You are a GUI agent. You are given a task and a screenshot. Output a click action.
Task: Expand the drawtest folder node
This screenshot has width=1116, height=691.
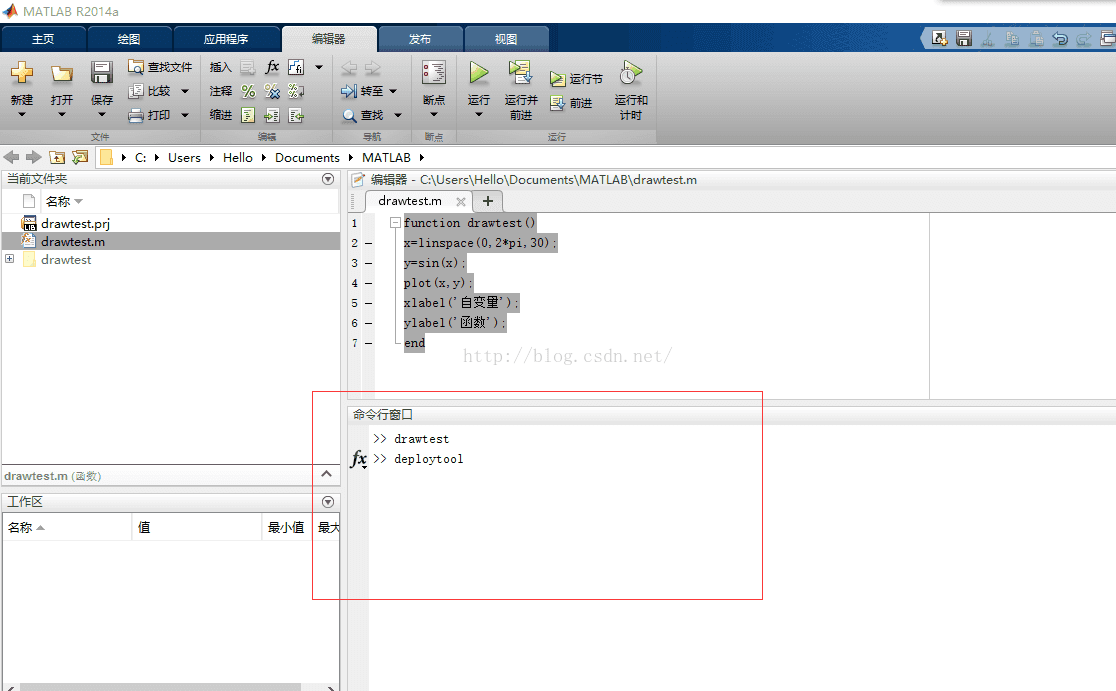[10, 259]
